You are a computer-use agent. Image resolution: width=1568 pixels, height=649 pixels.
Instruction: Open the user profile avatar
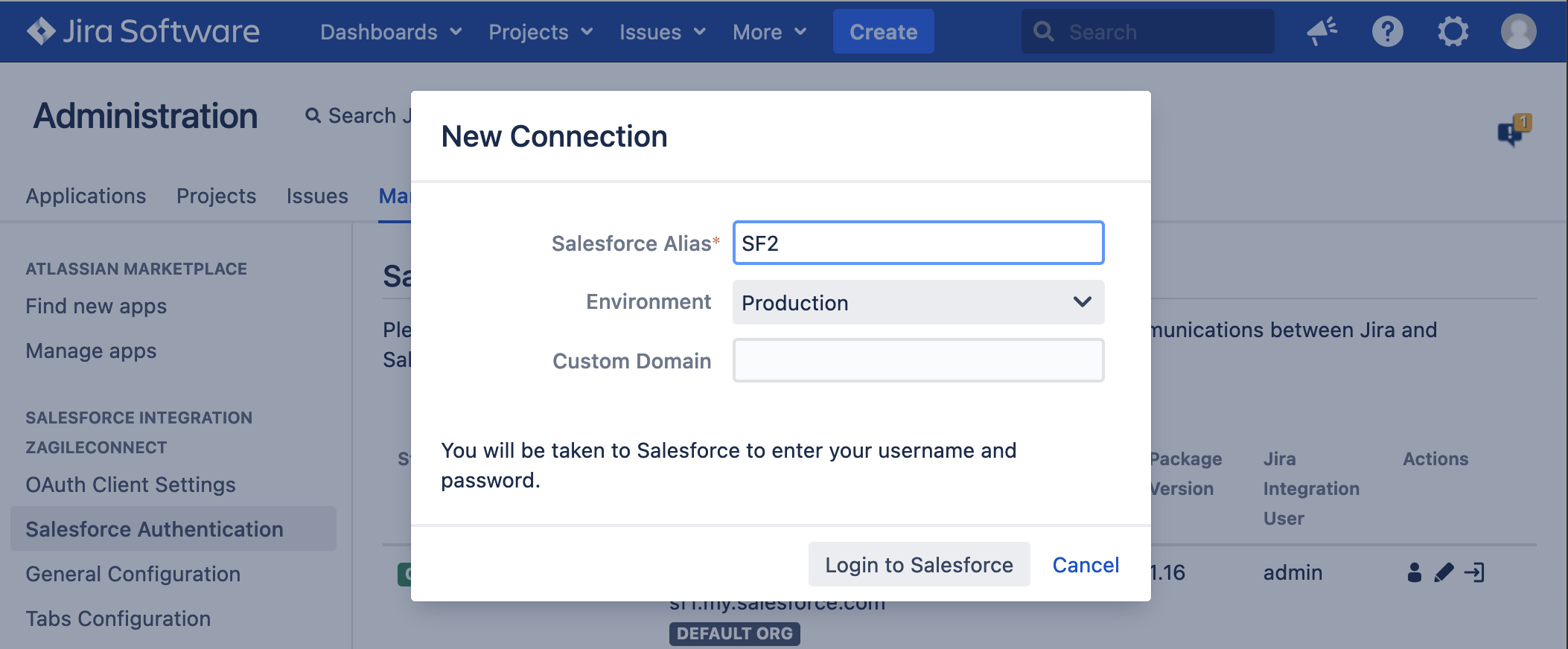point(1518,31)
